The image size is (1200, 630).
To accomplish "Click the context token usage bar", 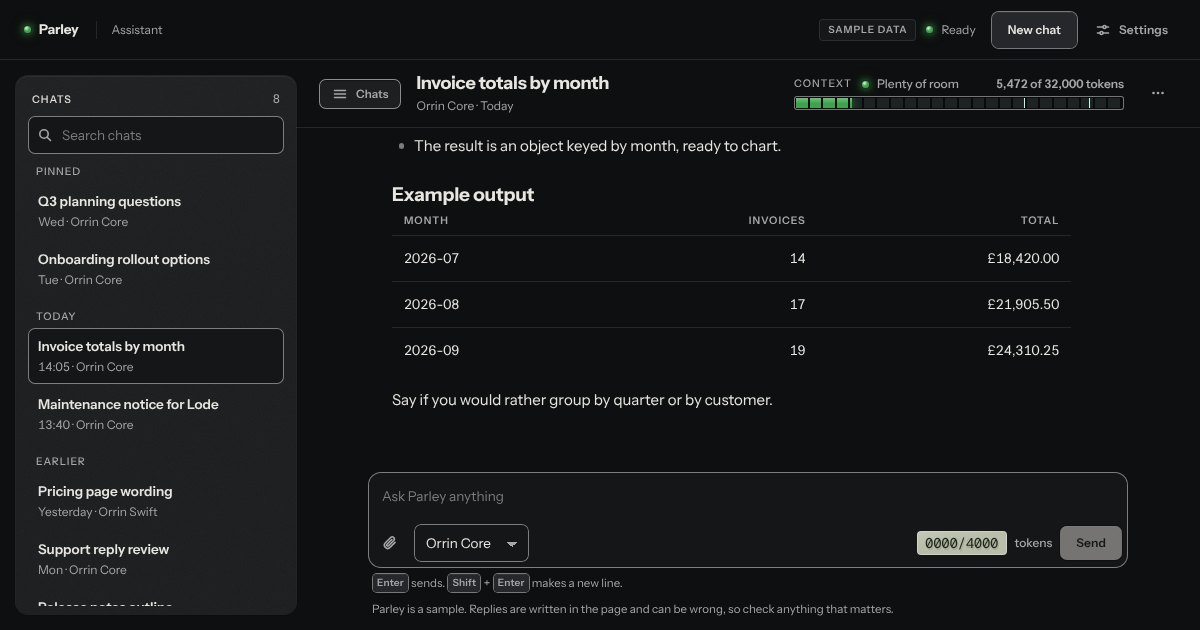I will (x=959, y=103).
